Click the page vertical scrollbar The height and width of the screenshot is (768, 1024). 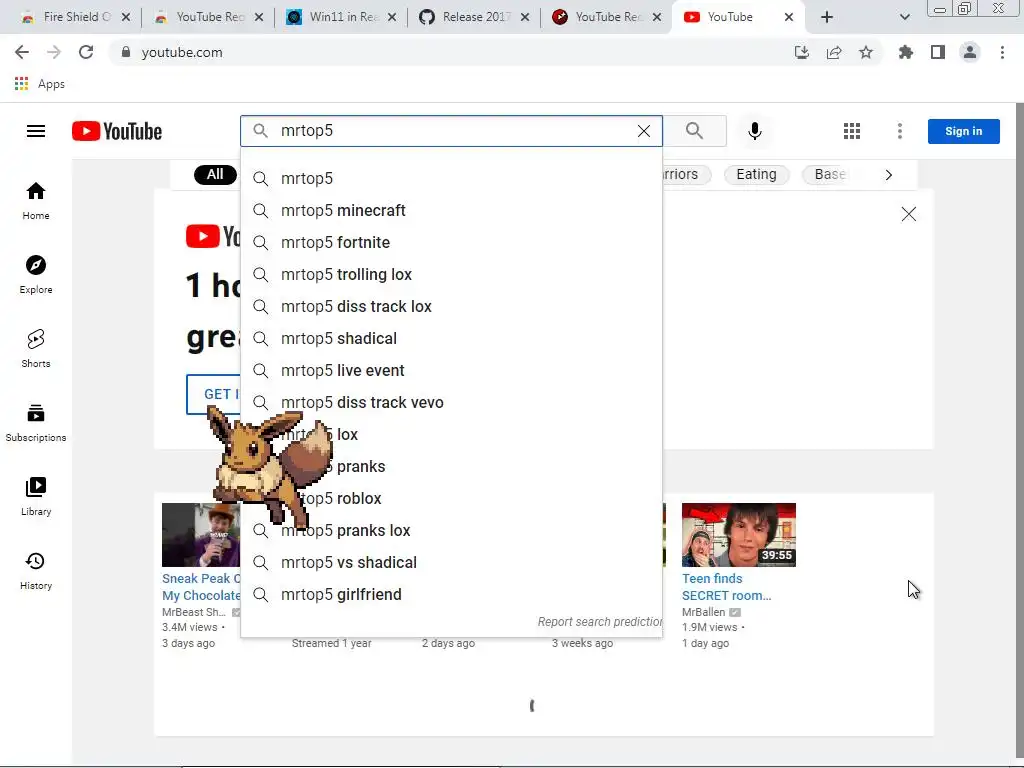(1019, 431)
